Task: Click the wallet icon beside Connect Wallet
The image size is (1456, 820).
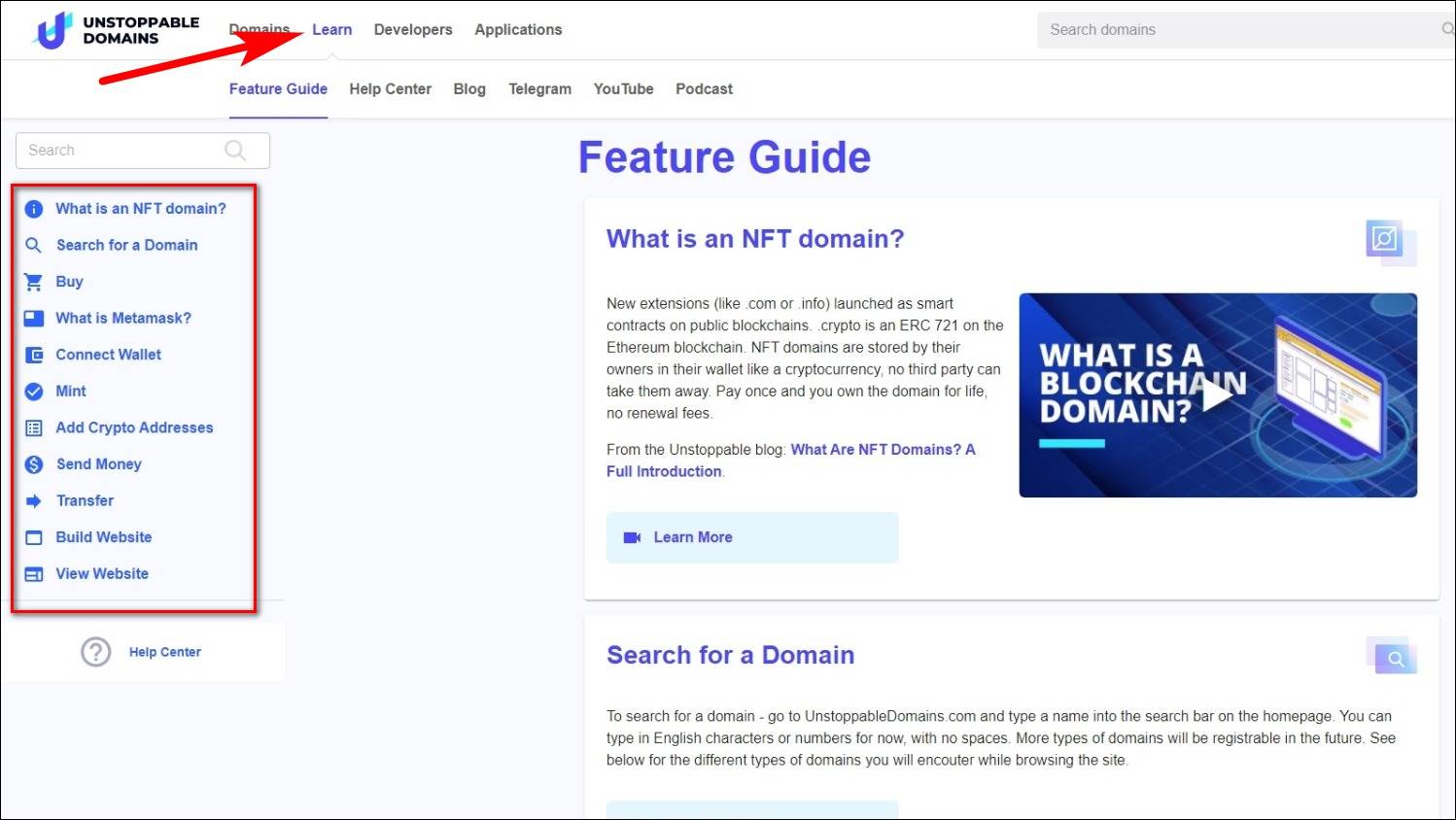Action: (34, 355)
